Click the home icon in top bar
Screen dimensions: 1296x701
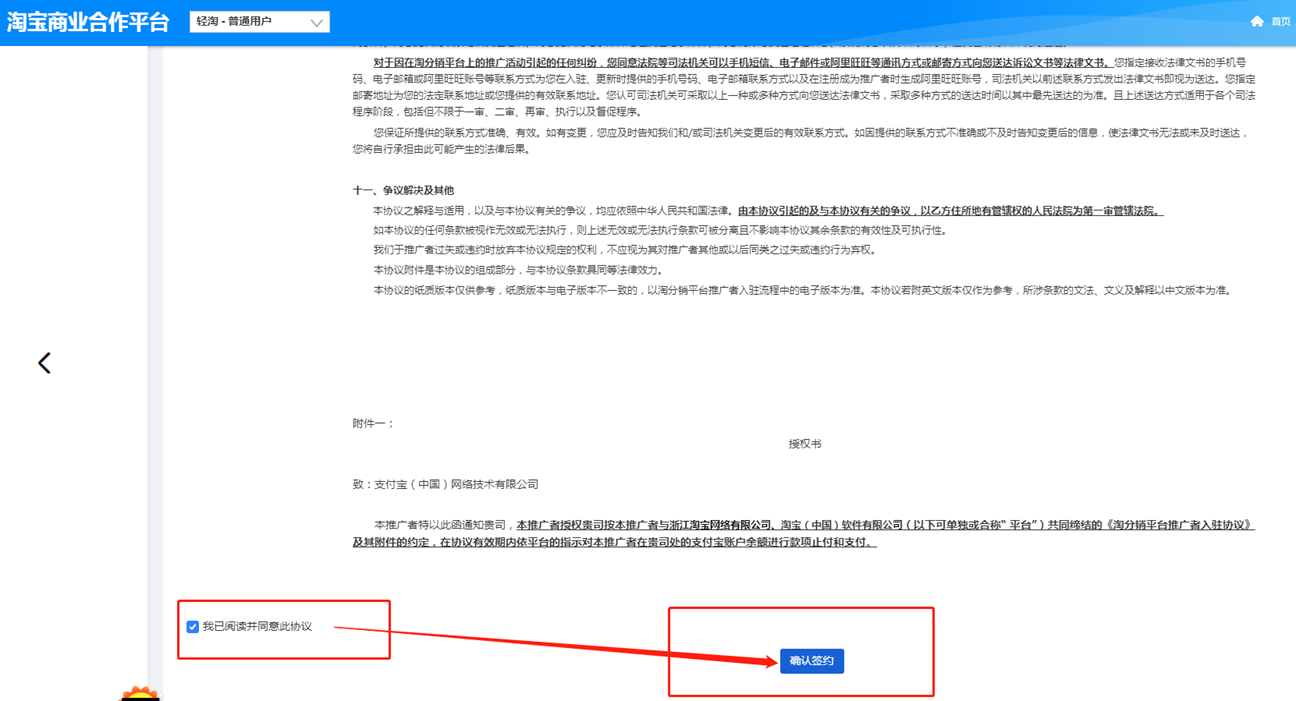click(1257, 21)
